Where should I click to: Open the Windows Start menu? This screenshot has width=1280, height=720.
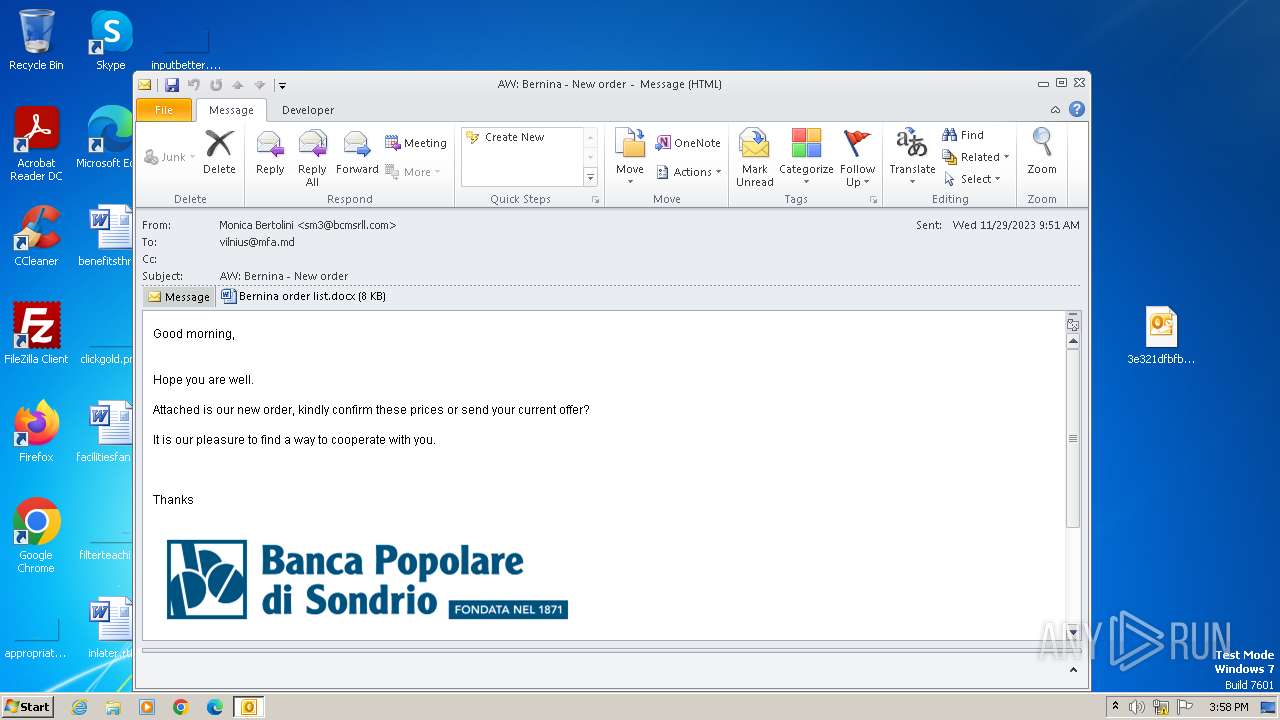point(27,706)
